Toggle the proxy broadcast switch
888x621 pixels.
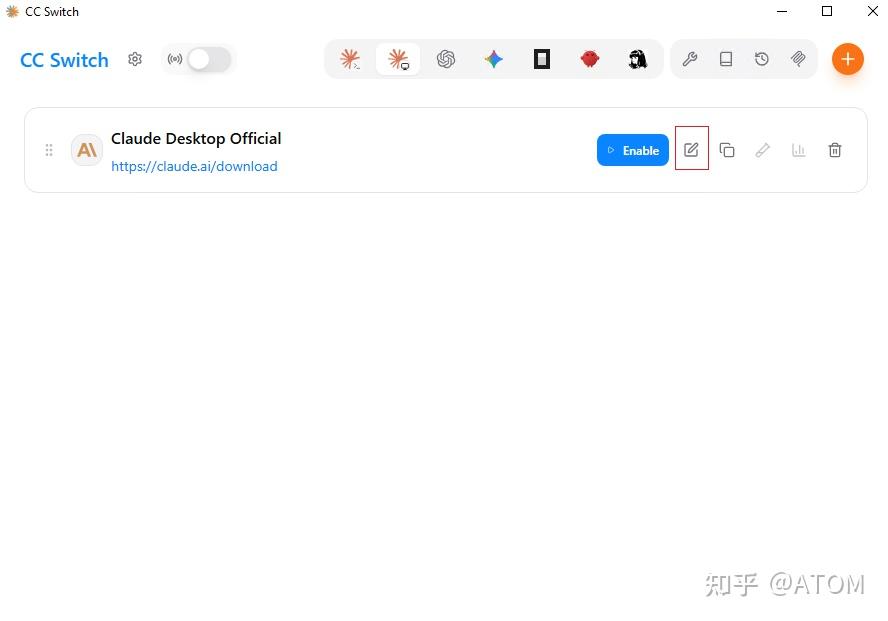[209, 59]
